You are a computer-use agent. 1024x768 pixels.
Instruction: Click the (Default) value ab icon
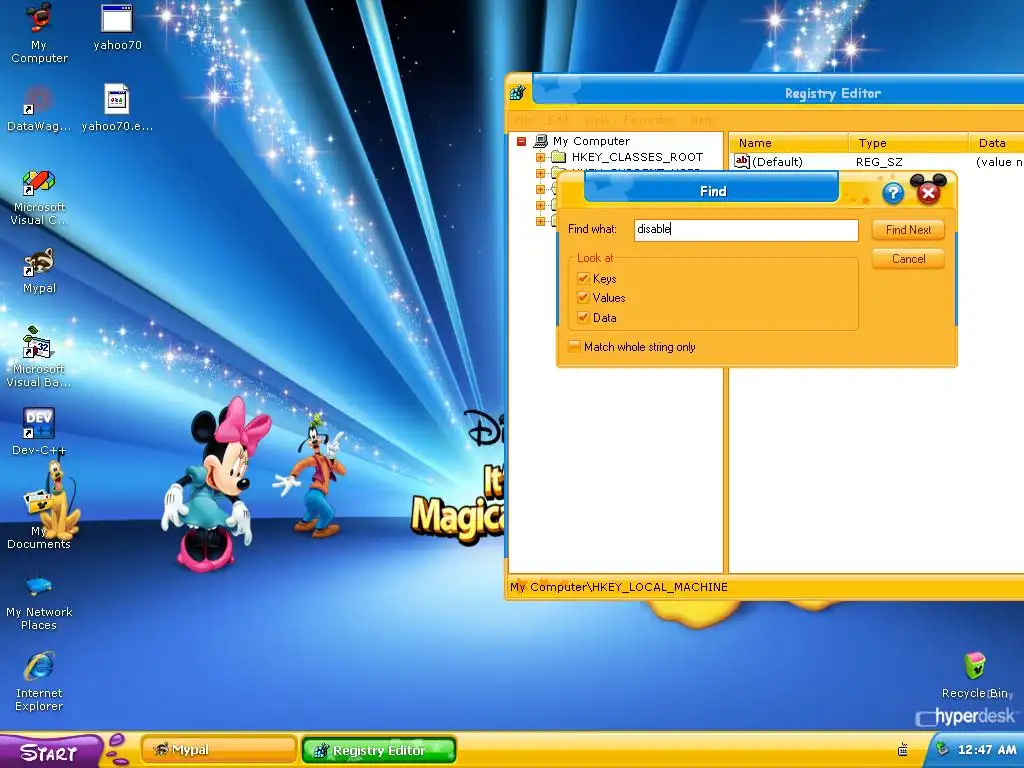click(741, 161)
